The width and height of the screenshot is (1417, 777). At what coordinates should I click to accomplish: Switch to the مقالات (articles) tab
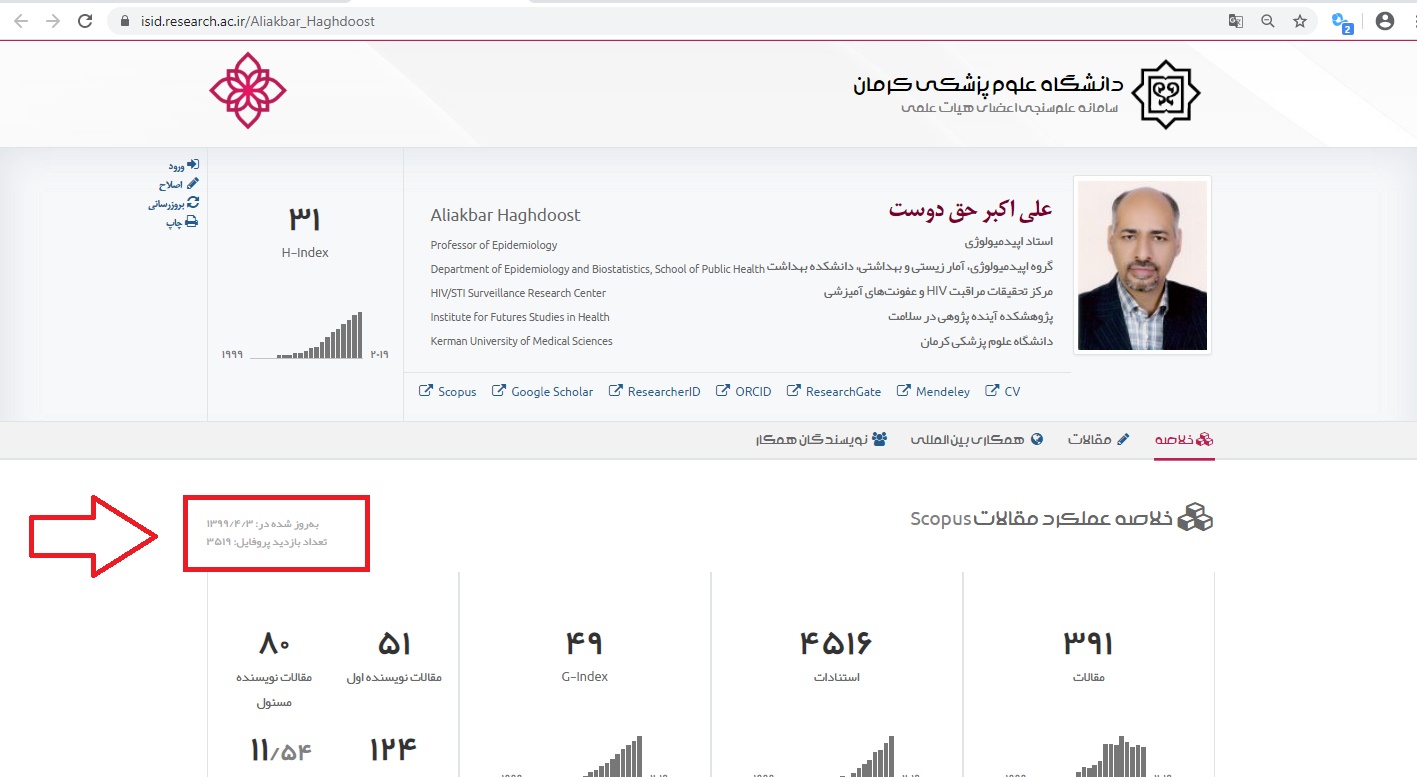pos(1098,440)
